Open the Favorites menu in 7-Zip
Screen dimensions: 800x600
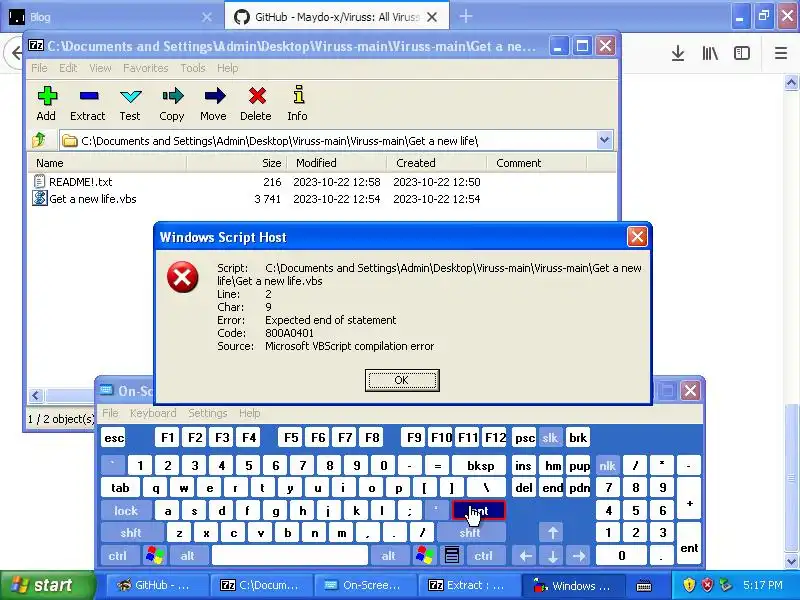[145, 68]
